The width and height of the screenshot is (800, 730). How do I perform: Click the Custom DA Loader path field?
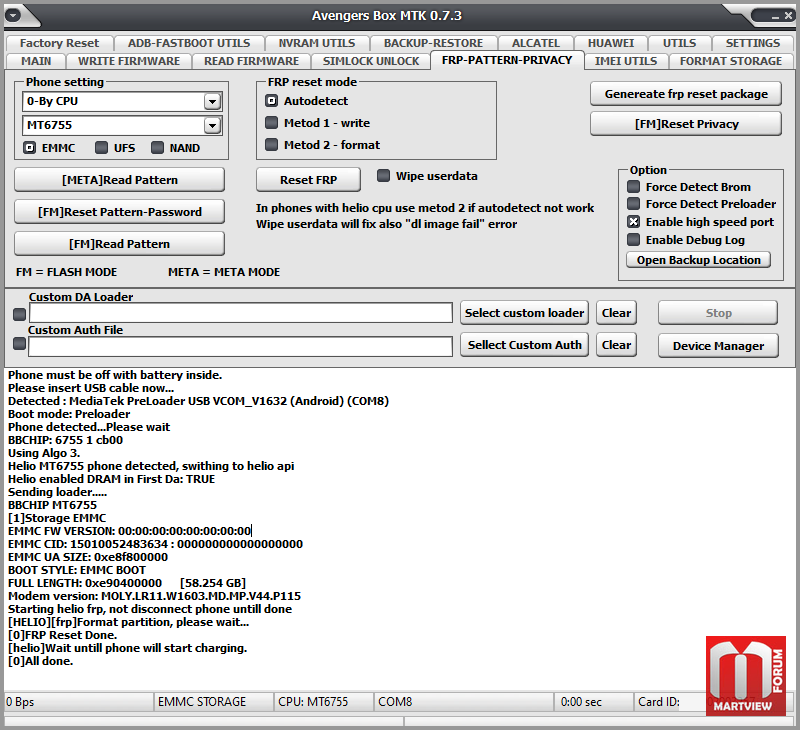pos(240,313)
